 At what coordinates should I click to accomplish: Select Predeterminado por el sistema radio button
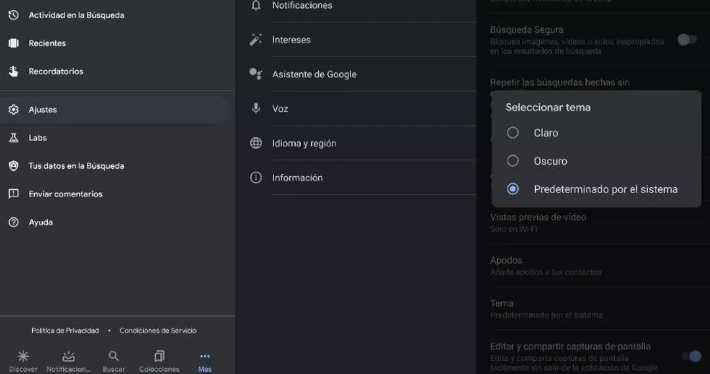tap(513, 189)
